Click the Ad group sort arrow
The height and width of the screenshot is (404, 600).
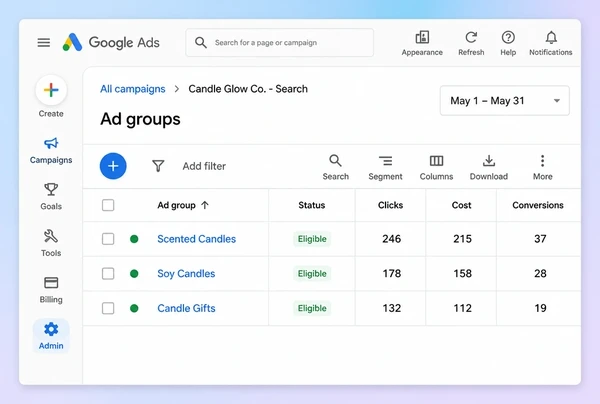pyautogui.click(x=205, y=205)
